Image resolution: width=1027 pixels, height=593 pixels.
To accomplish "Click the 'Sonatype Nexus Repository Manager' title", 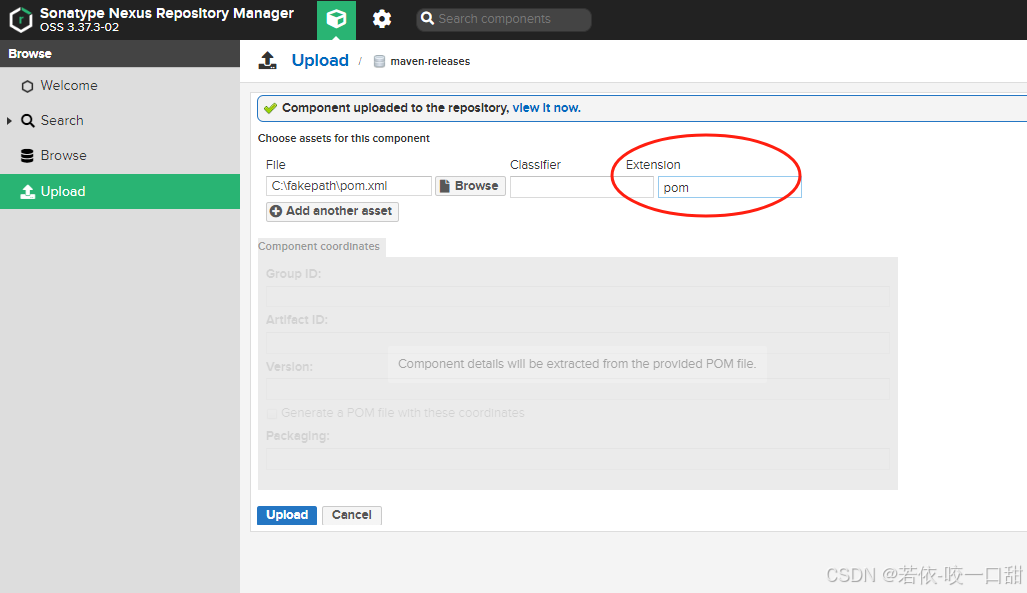I will [x=167, y=13].
